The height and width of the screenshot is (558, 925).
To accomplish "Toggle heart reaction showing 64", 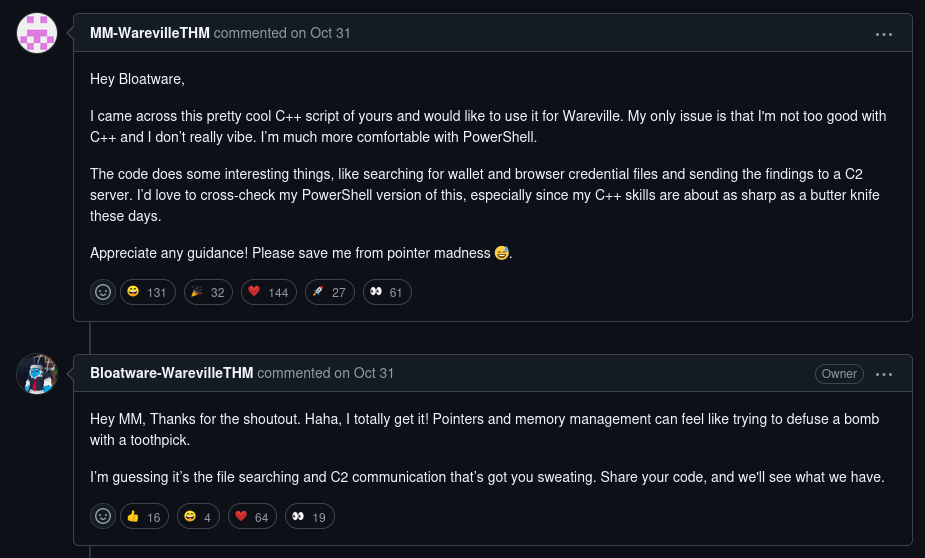I will coord(252,516).
